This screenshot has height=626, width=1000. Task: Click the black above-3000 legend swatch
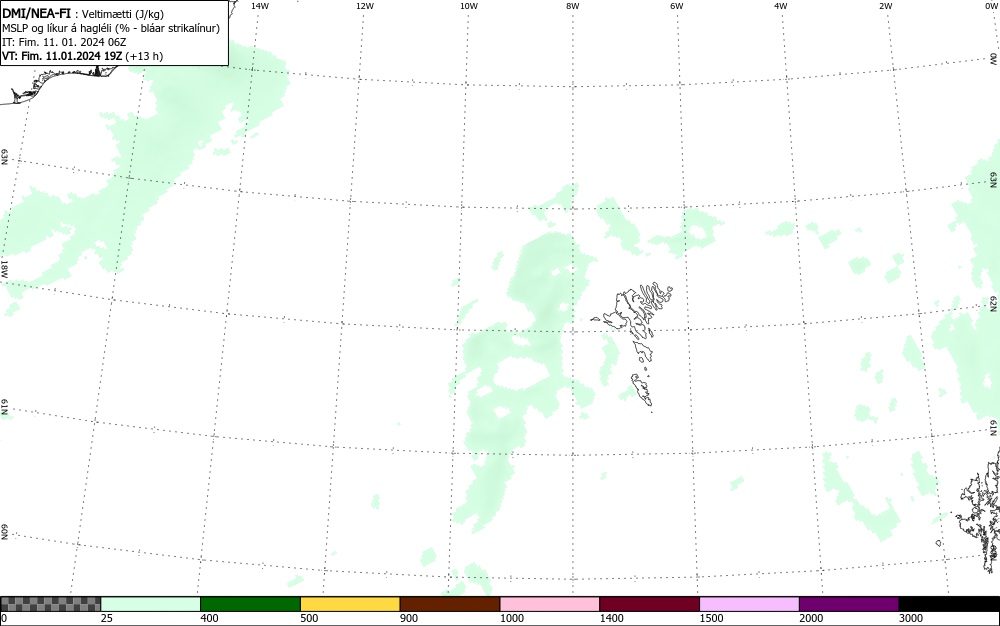click(x=949, y=604)
